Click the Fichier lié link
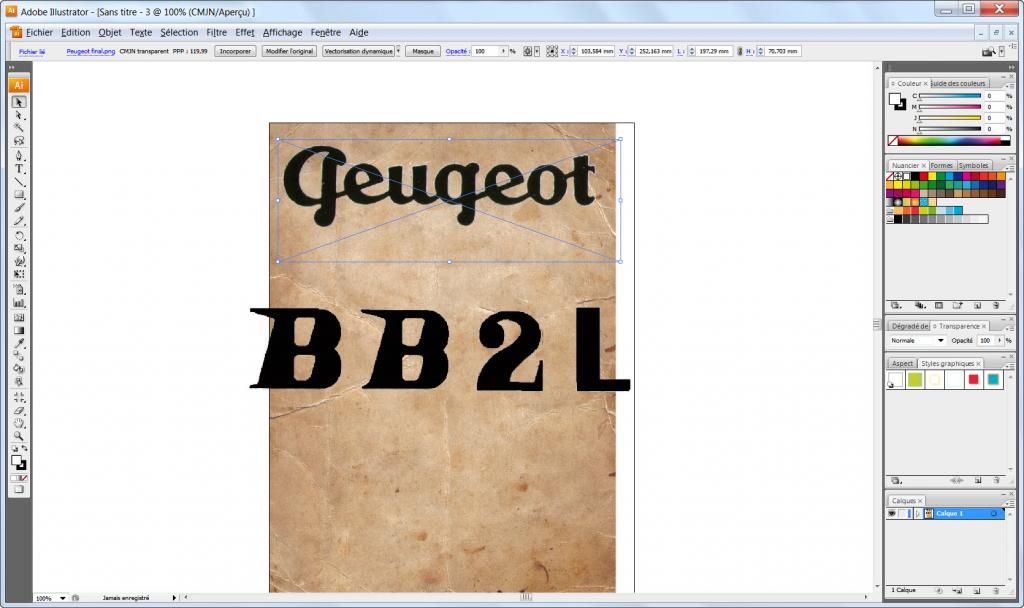Viewport: 1024px width, 608px height. coord(32,52)
